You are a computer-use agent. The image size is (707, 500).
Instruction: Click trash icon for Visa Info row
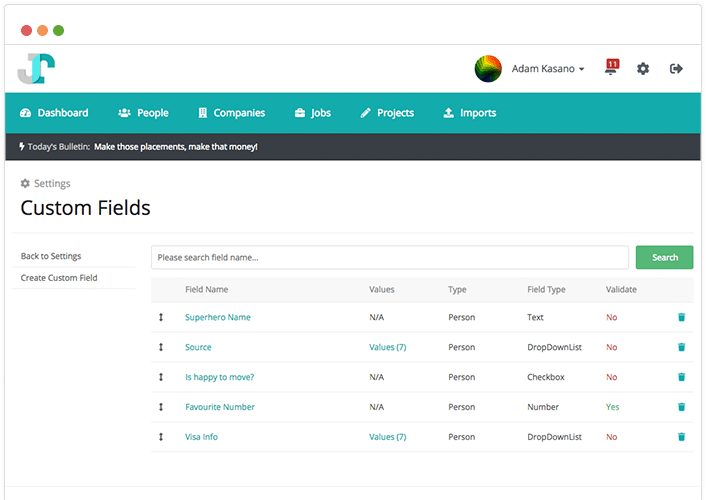[681, 437]
